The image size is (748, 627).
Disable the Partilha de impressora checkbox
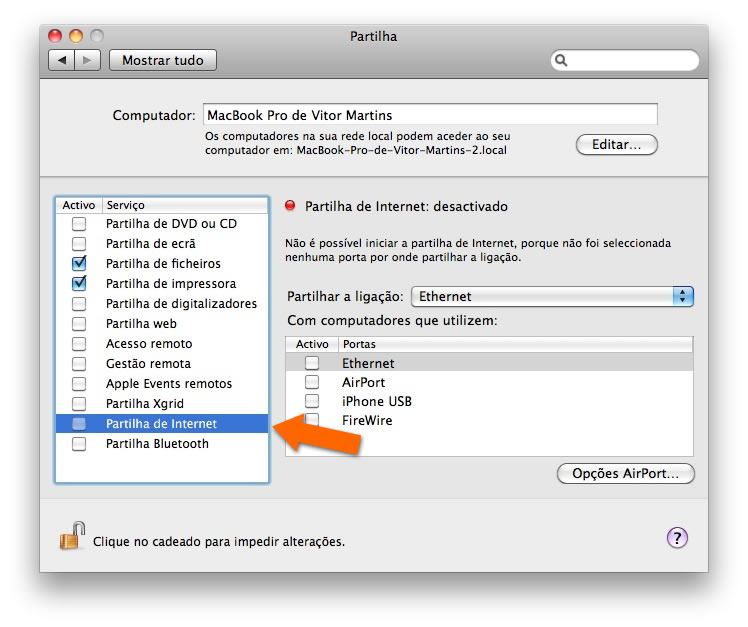point(79,284)
